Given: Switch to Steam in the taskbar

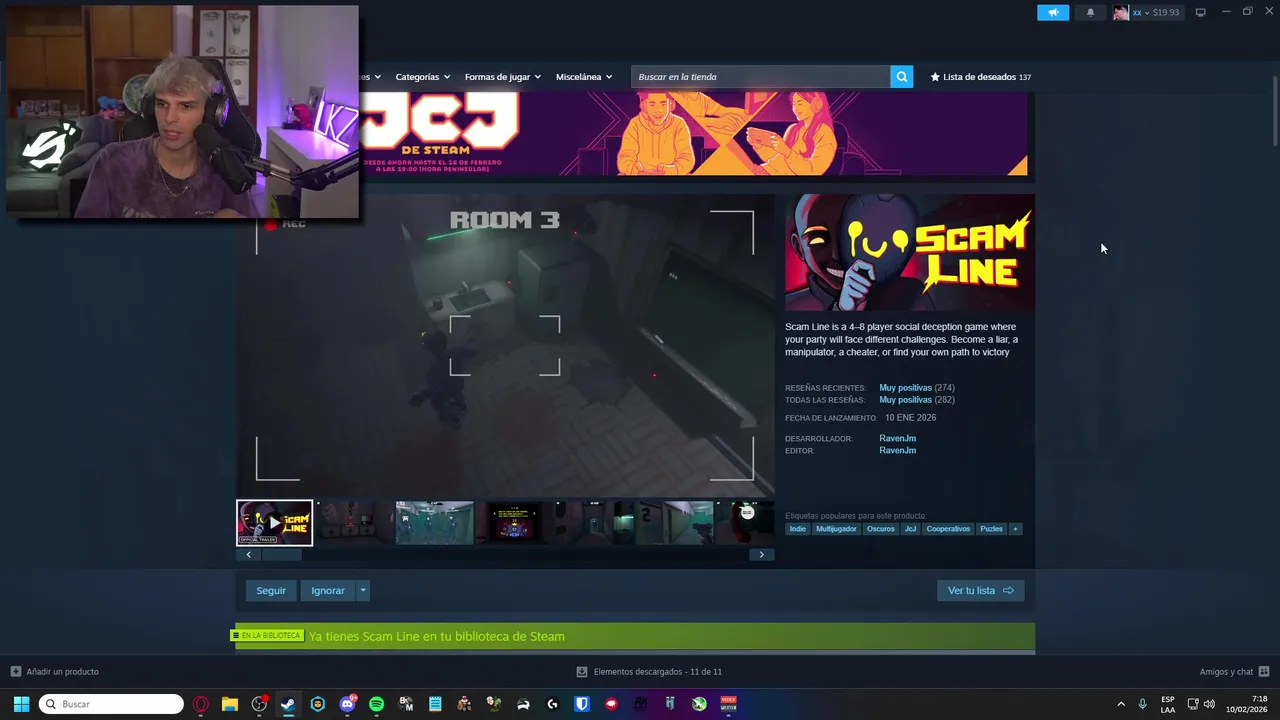Looking at the screenshot, I should 288,704.
